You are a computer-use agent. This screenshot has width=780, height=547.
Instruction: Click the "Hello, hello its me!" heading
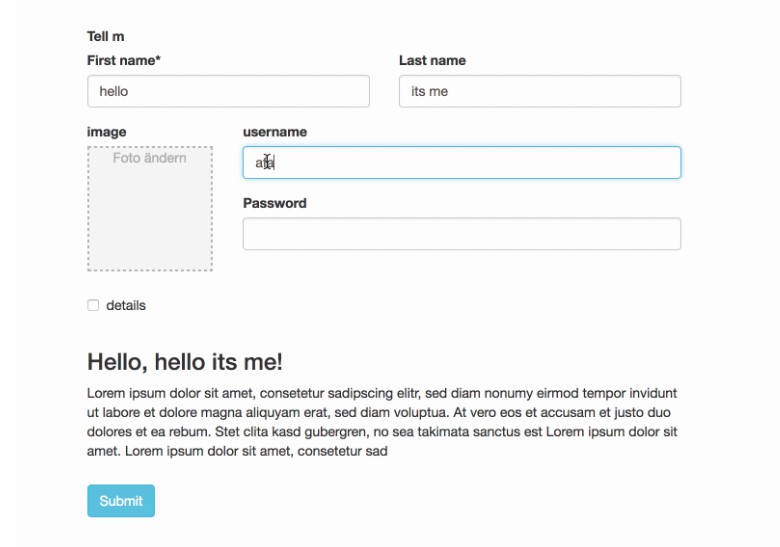185,362
